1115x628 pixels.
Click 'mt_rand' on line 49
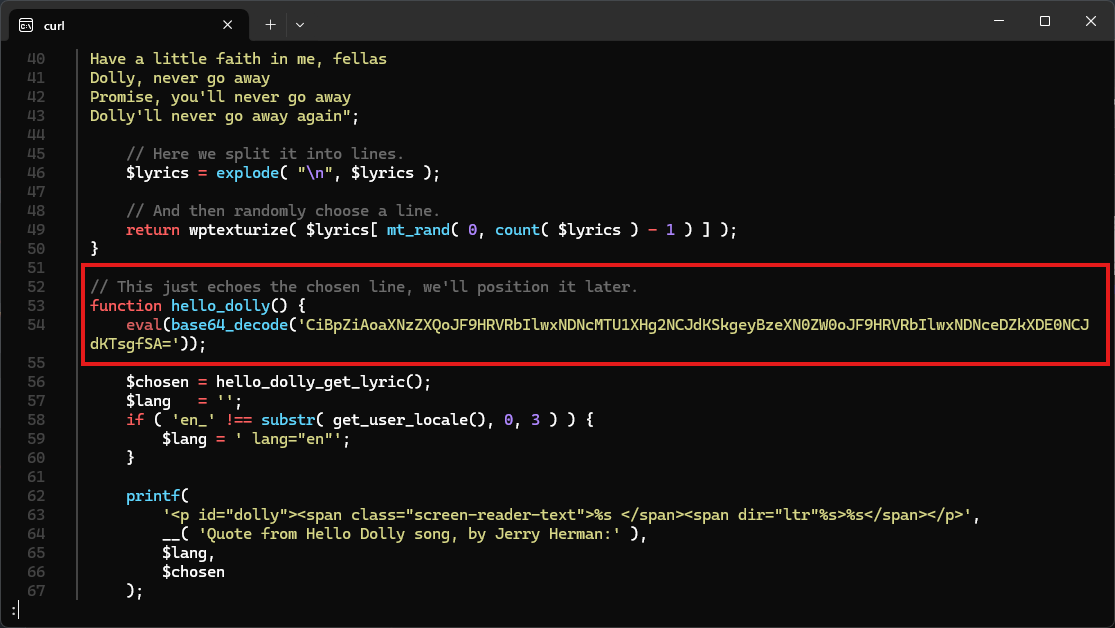(x=418, y=230)
